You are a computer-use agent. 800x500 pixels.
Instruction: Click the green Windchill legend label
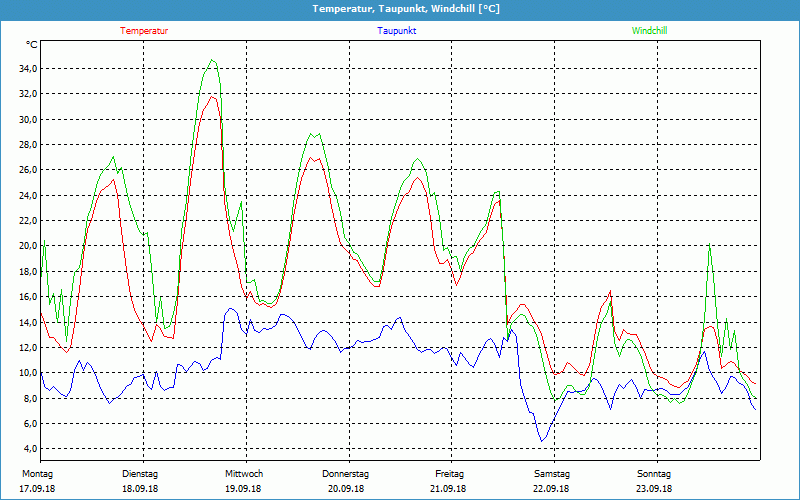(649, 31)
